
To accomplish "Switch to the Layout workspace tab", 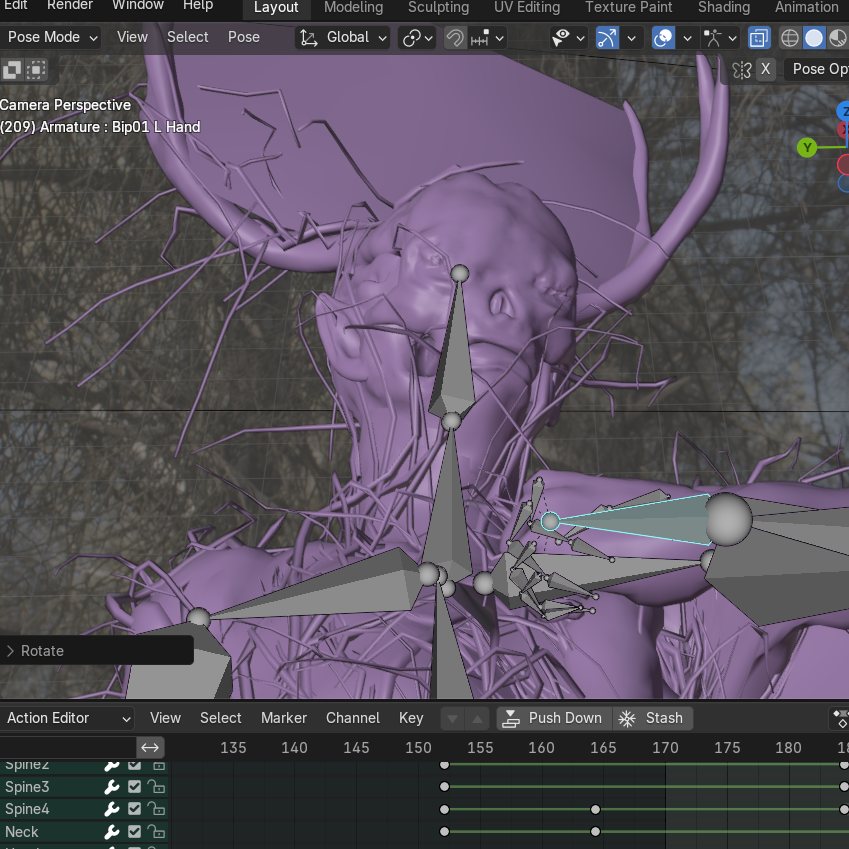I will pos(276,8).
